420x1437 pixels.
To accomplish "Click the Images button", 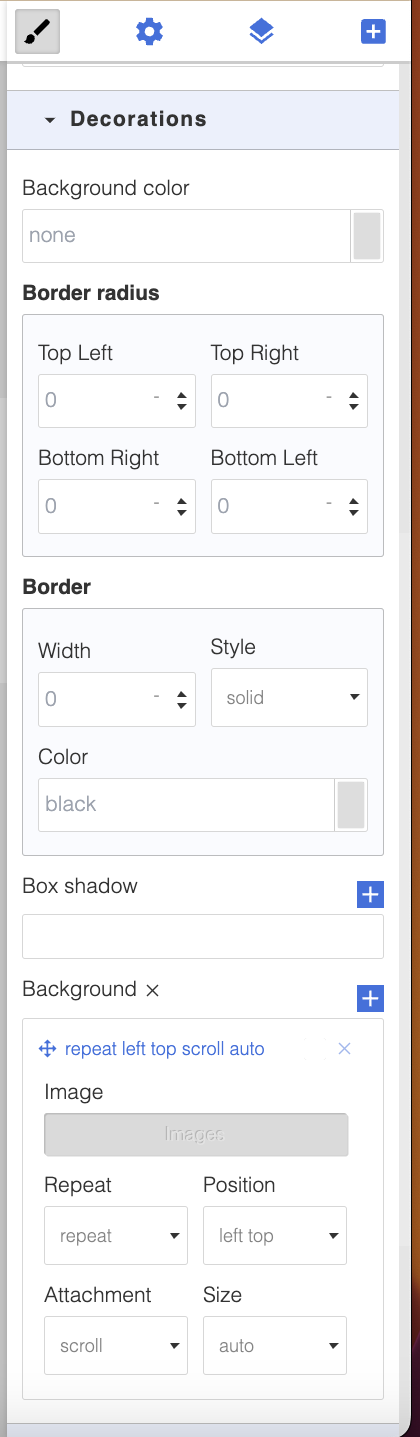I will (x=196, y=1134).
